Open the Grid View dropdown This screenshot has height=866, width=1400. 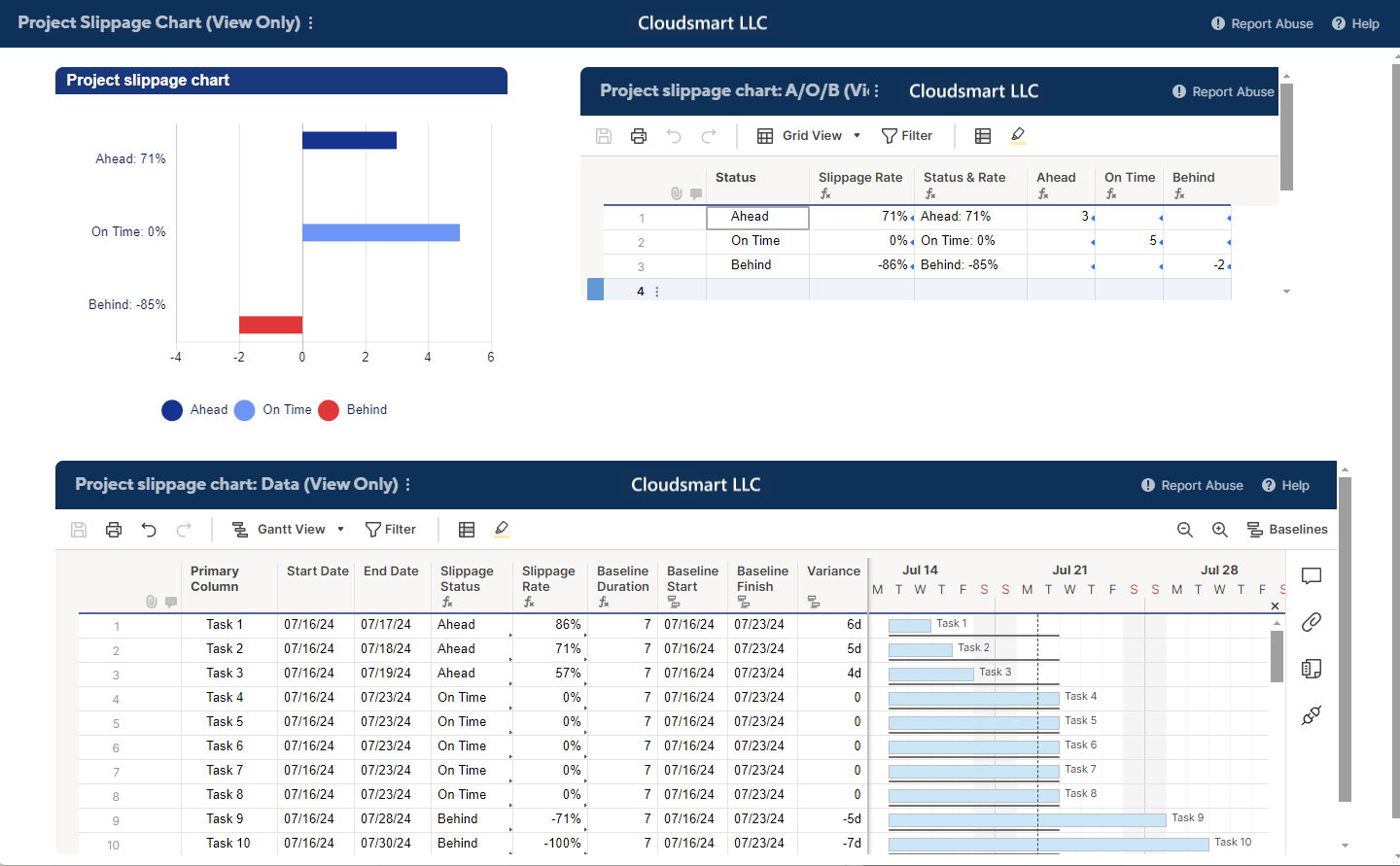point(809,136)
